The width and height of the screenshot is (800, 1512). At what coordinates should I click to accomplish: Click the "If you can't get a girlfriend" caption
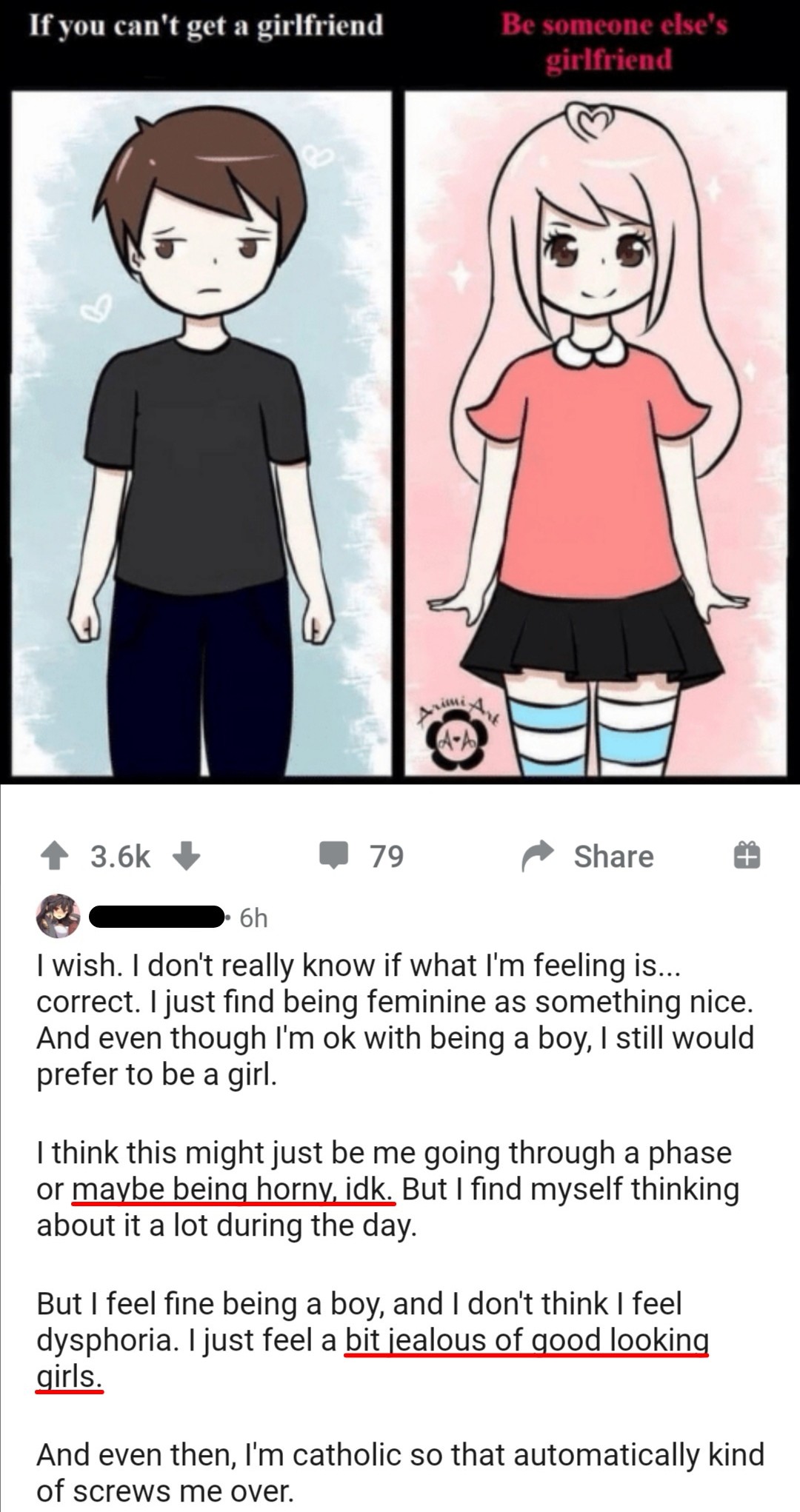click(206, 25)
